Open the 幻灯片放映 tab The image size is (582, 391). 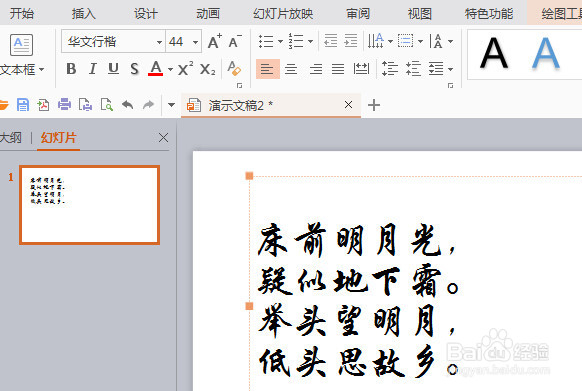click(x=283, y=14)
